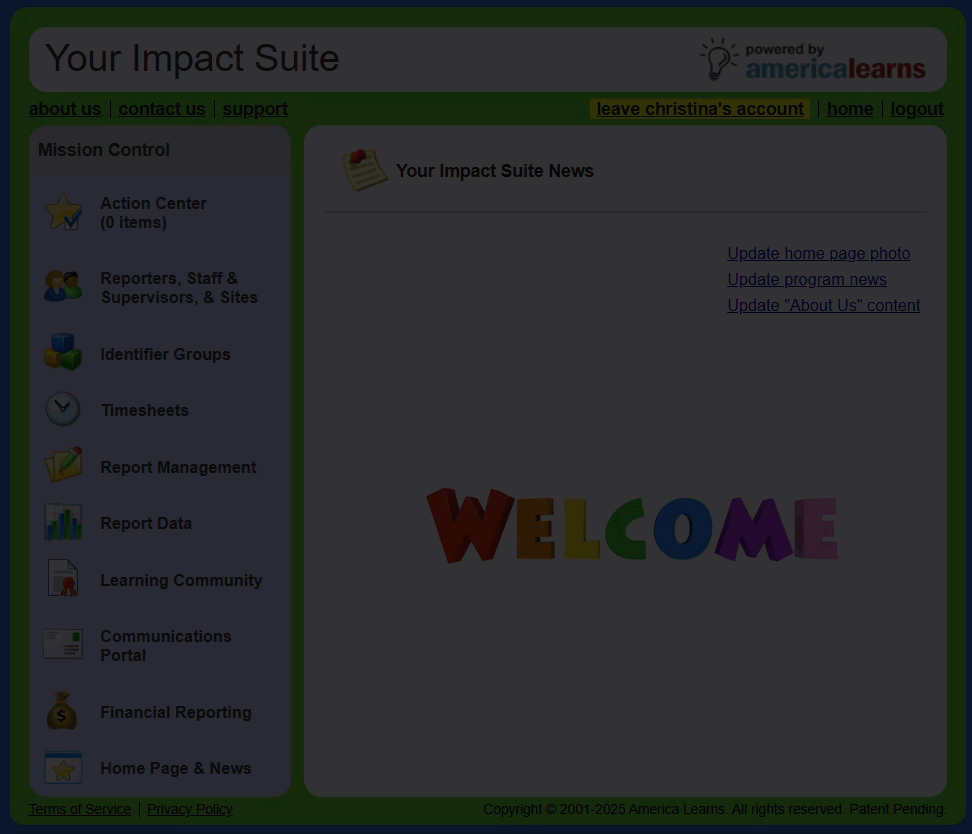Log out using the logout link
Screen dimensions: 972x834
click(917, 109)
